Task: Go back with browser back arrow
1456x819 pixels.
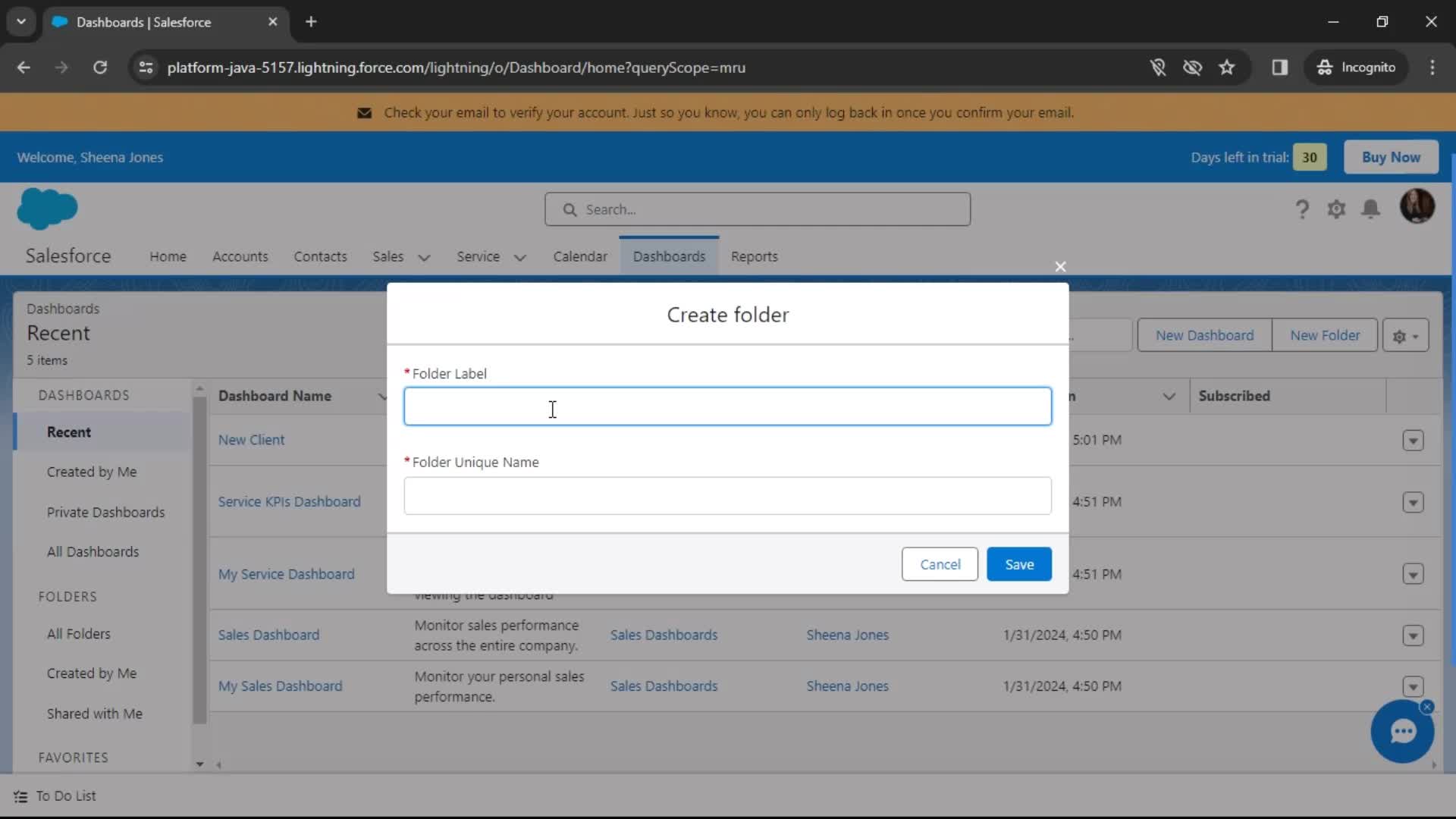Action: pos(24,67)
